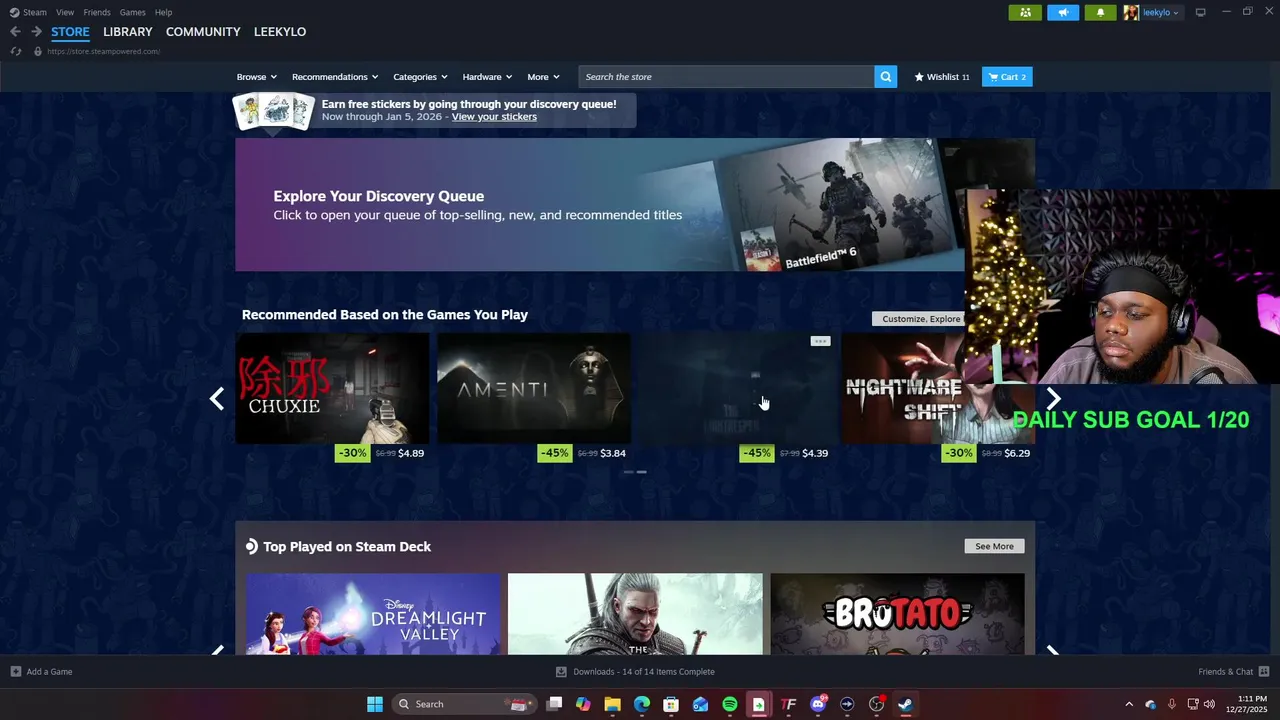Viewport: 1280px width, 720px height.
Task: Expand the Recommendations dropdown
Action: [335, 77]
